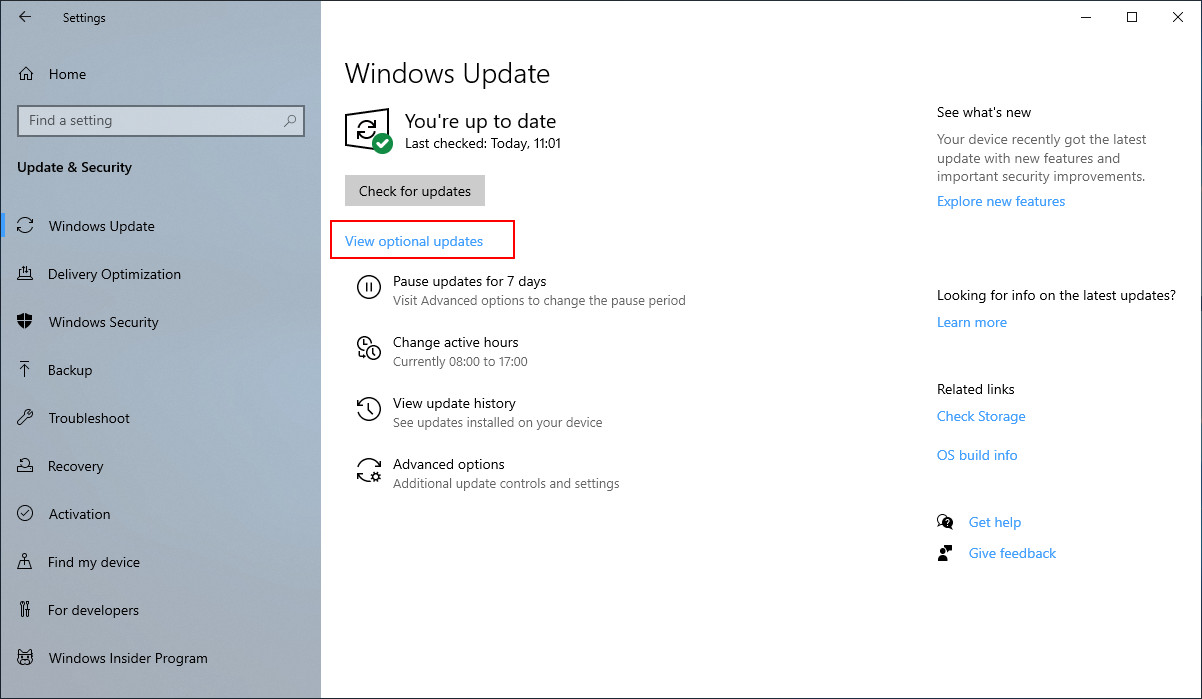The image size is (1202, 699).
Task: Click the Home icon in sidebar
Action: click(26, 74)
